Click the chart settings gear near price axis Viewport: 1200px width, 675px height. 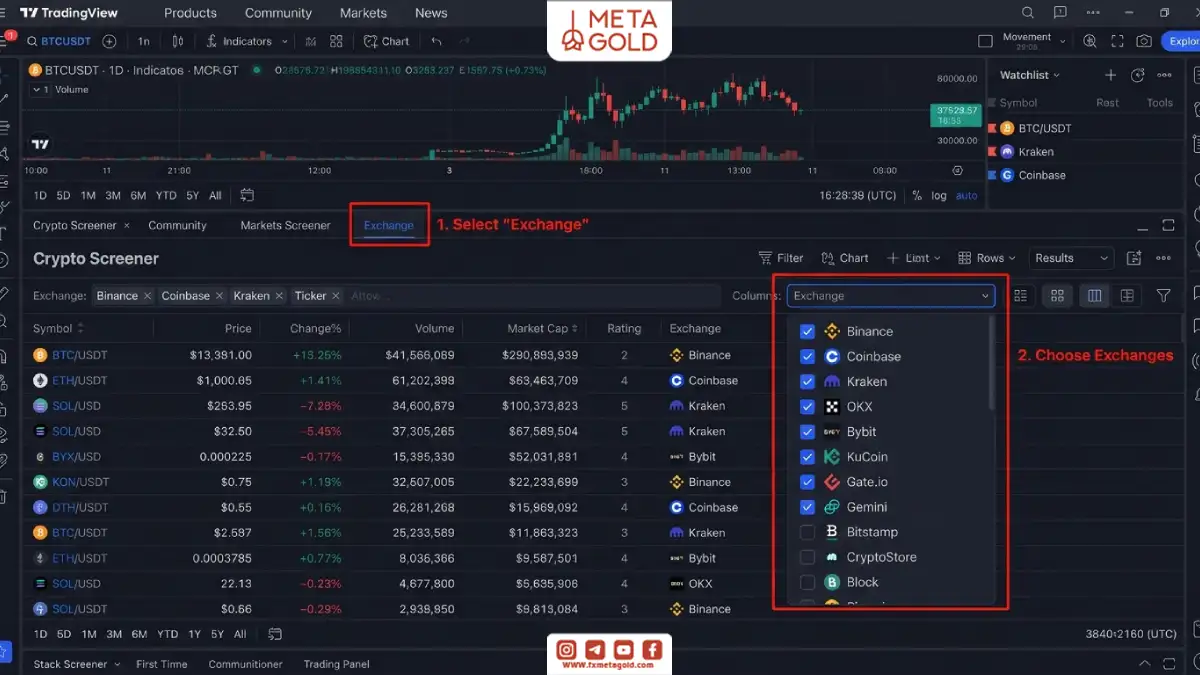(957, 171)
